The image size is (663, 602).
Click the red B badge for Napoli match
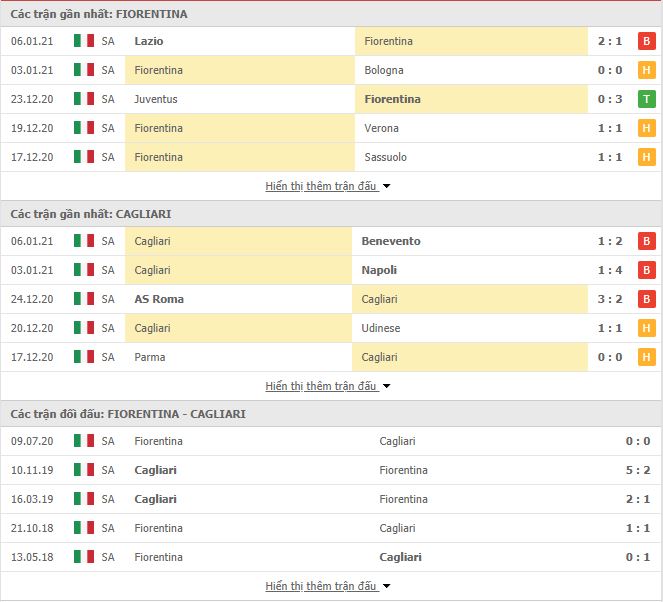pyautogui.click(x=647, y=270)
